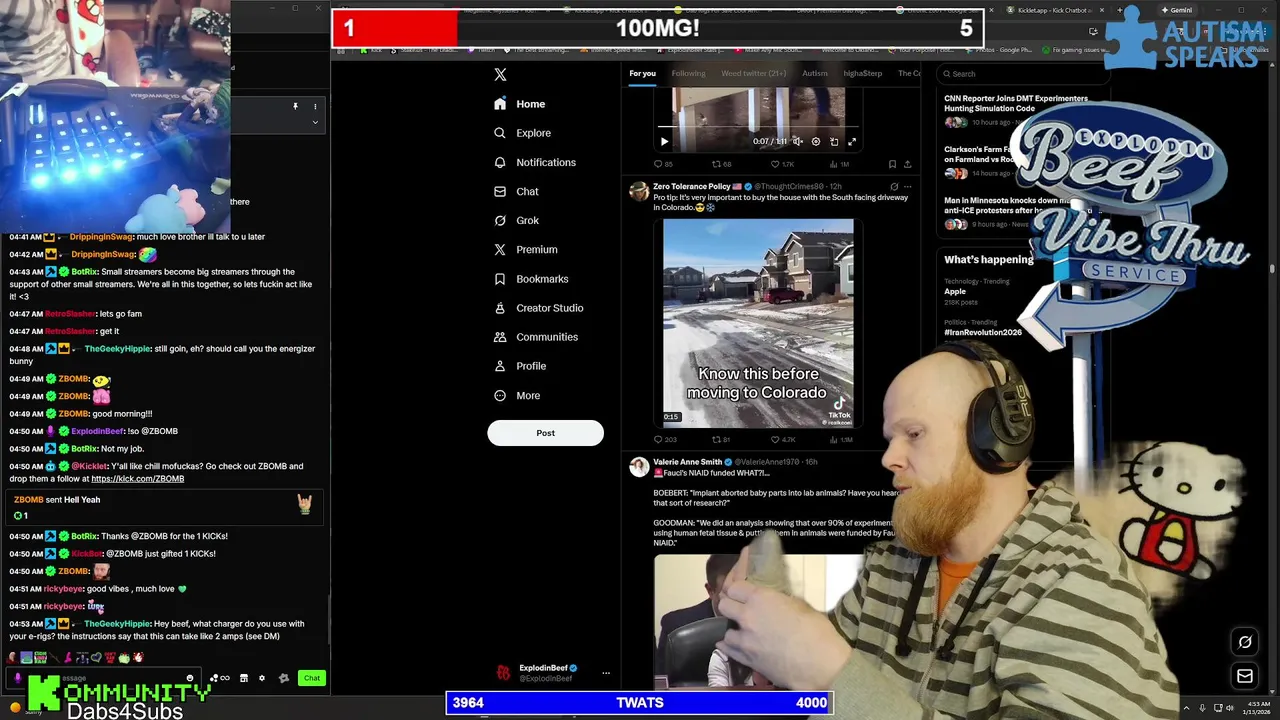Screen dimensions: 1280x720
Task: Follow the kick.com/ZBOMB link in chat
Action: pyautogui.click(x=137, y=479)
